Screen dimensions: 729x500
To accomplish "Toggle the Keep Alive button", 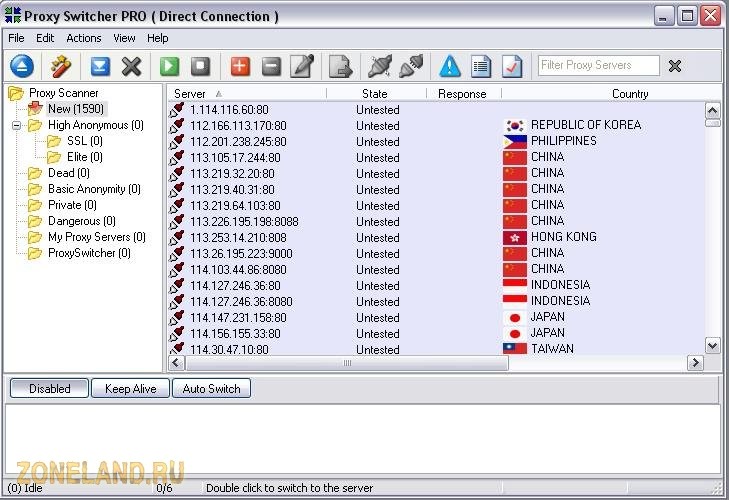I will pyautogui.click(x=131, y=388).
